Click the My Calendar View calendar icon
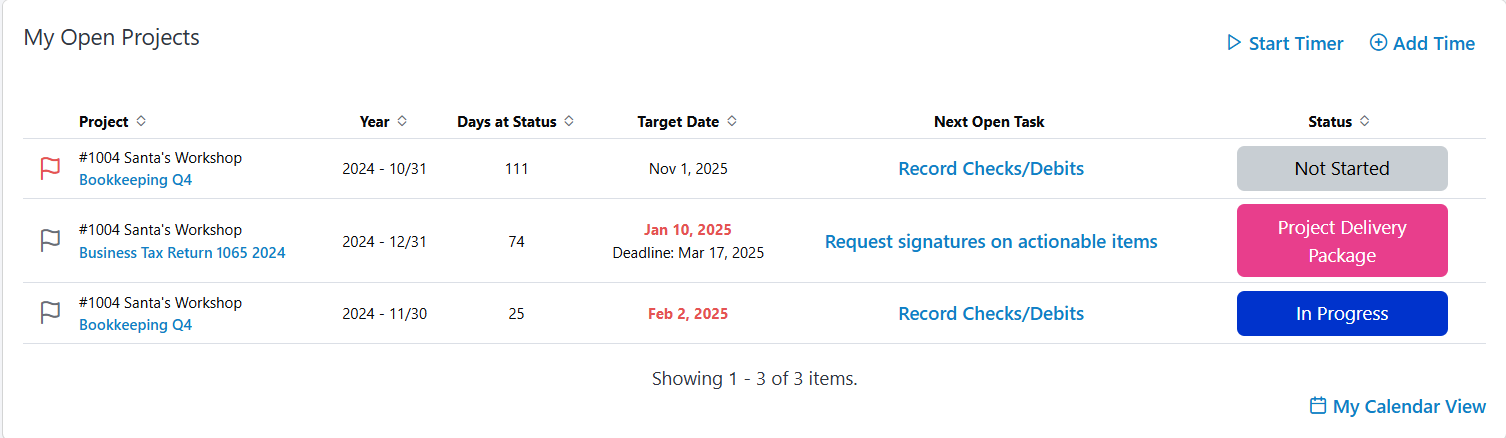Viewport: 1506px width, 438px height. point(1318,406)
